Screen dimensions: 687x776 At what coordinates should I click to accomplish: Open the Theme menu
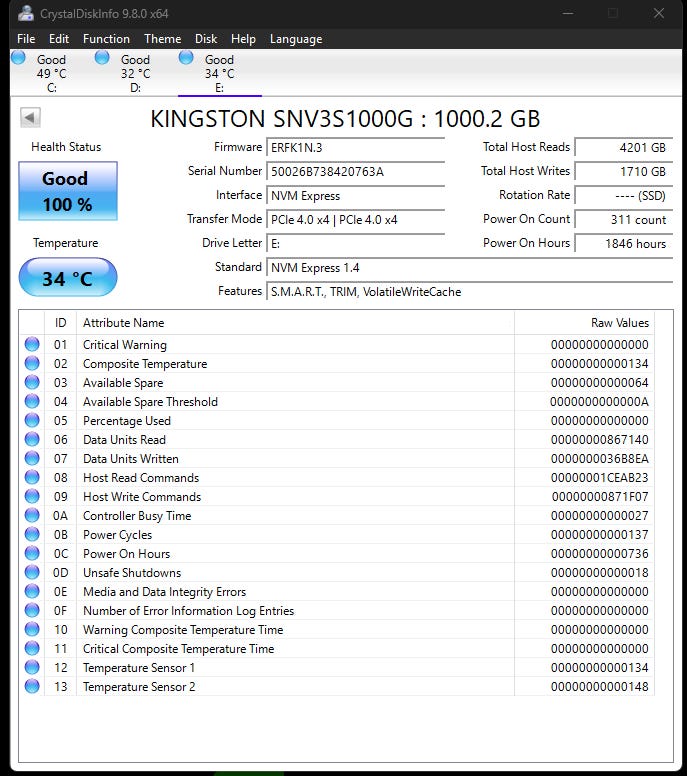163,39
